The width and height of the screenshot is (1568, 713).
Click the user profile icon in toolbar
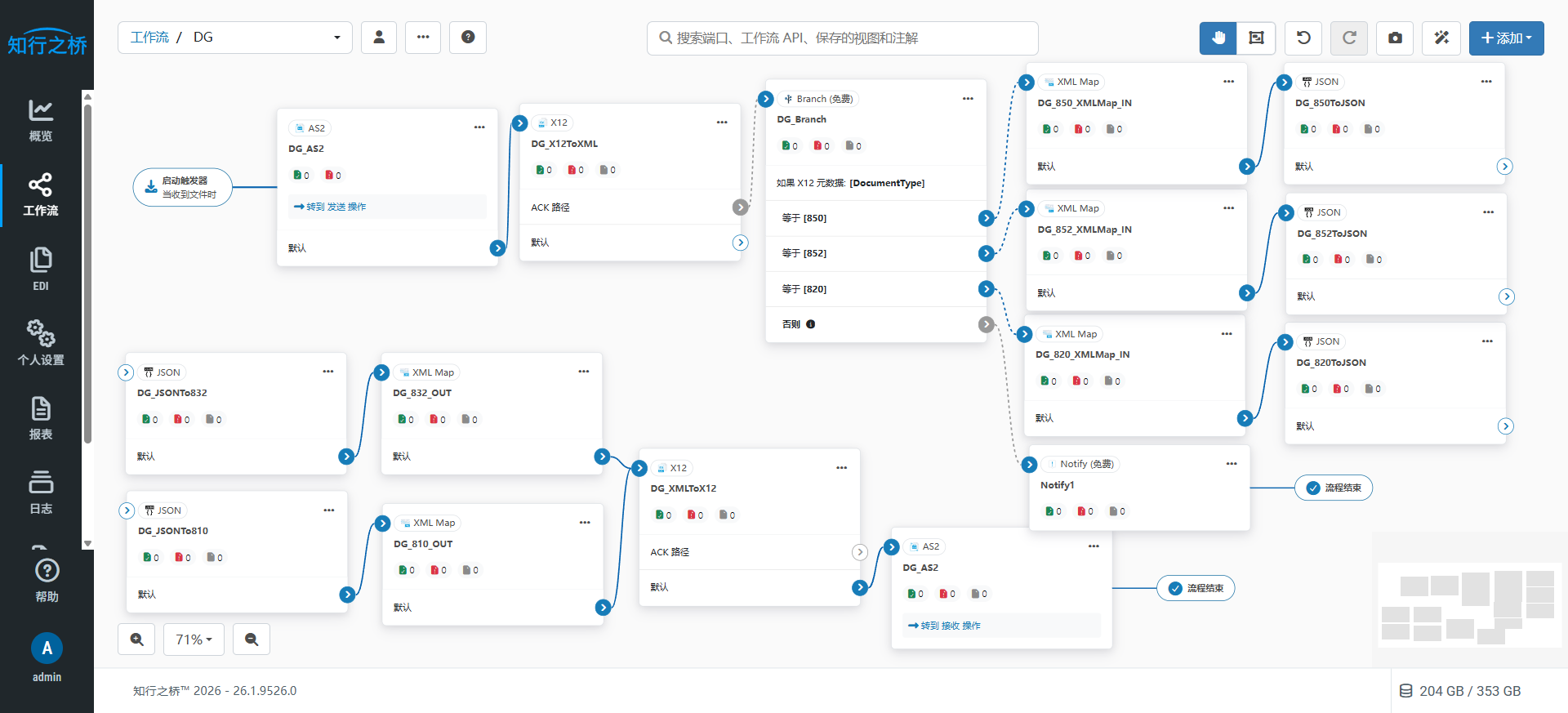click(x=379, y=38)
